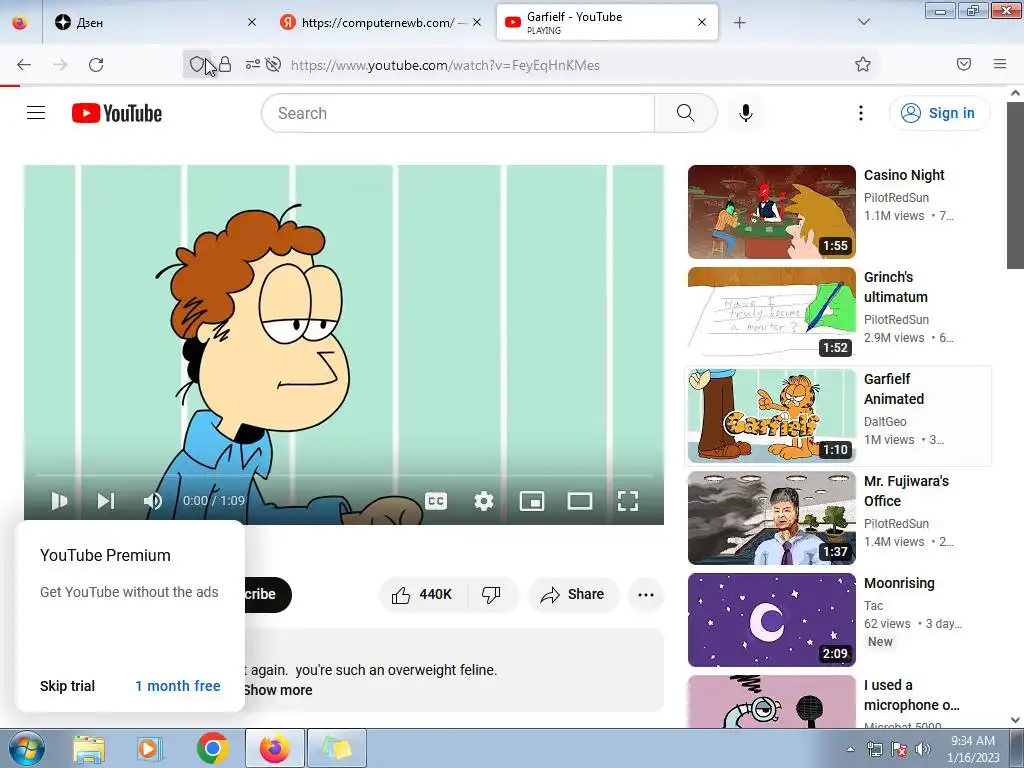The height and width of the screenshot is (768, 1024).
Task: Click autoplay blocked icon in address bar
Action: (274, 64)
